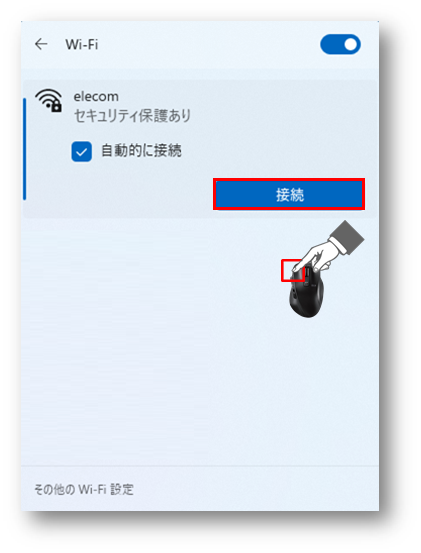Select the elecom network name

click(96, 96)
